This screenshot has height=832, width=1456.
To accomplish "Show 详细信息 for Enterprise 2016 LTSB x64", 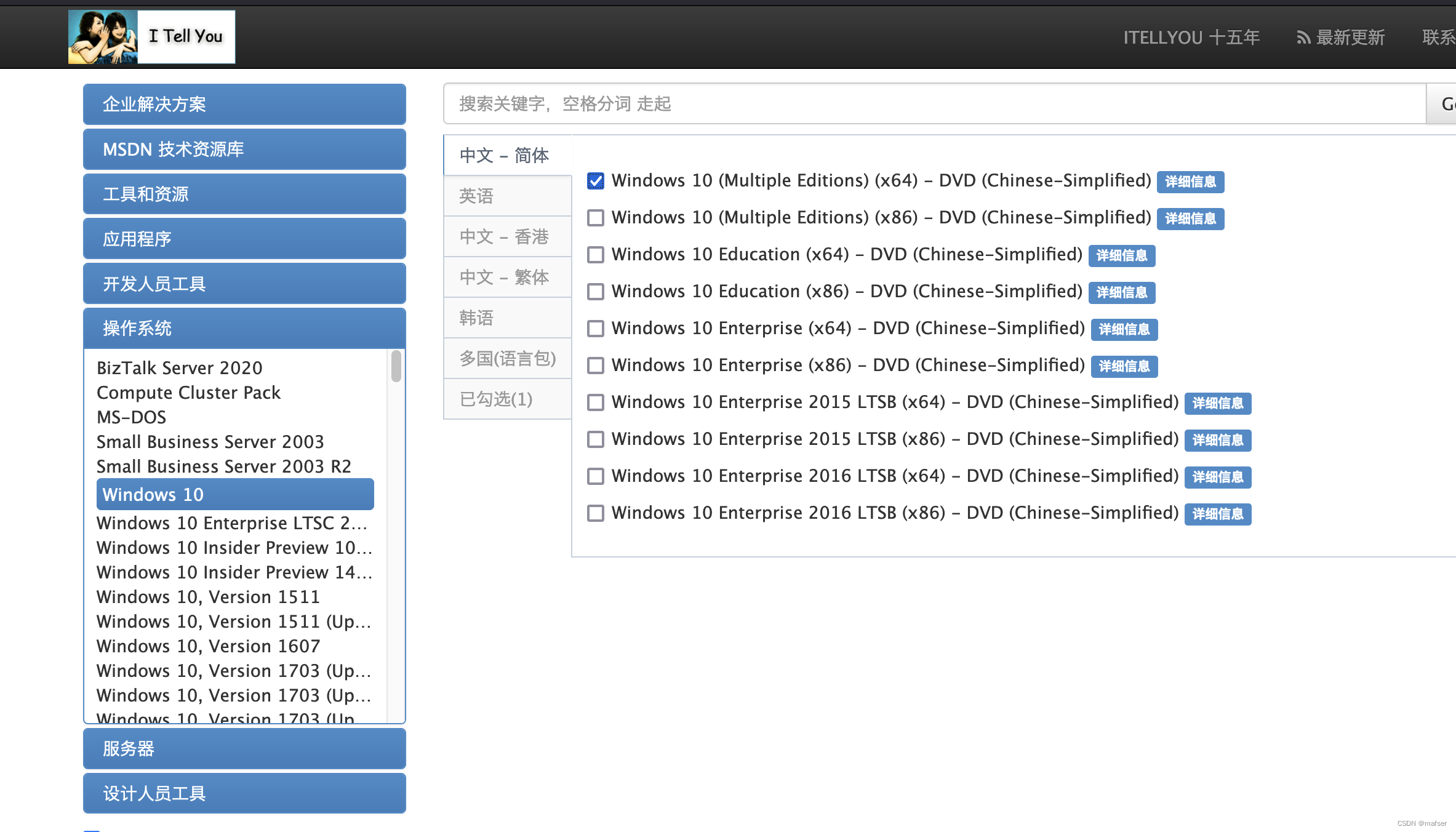I will (1218, 477).
